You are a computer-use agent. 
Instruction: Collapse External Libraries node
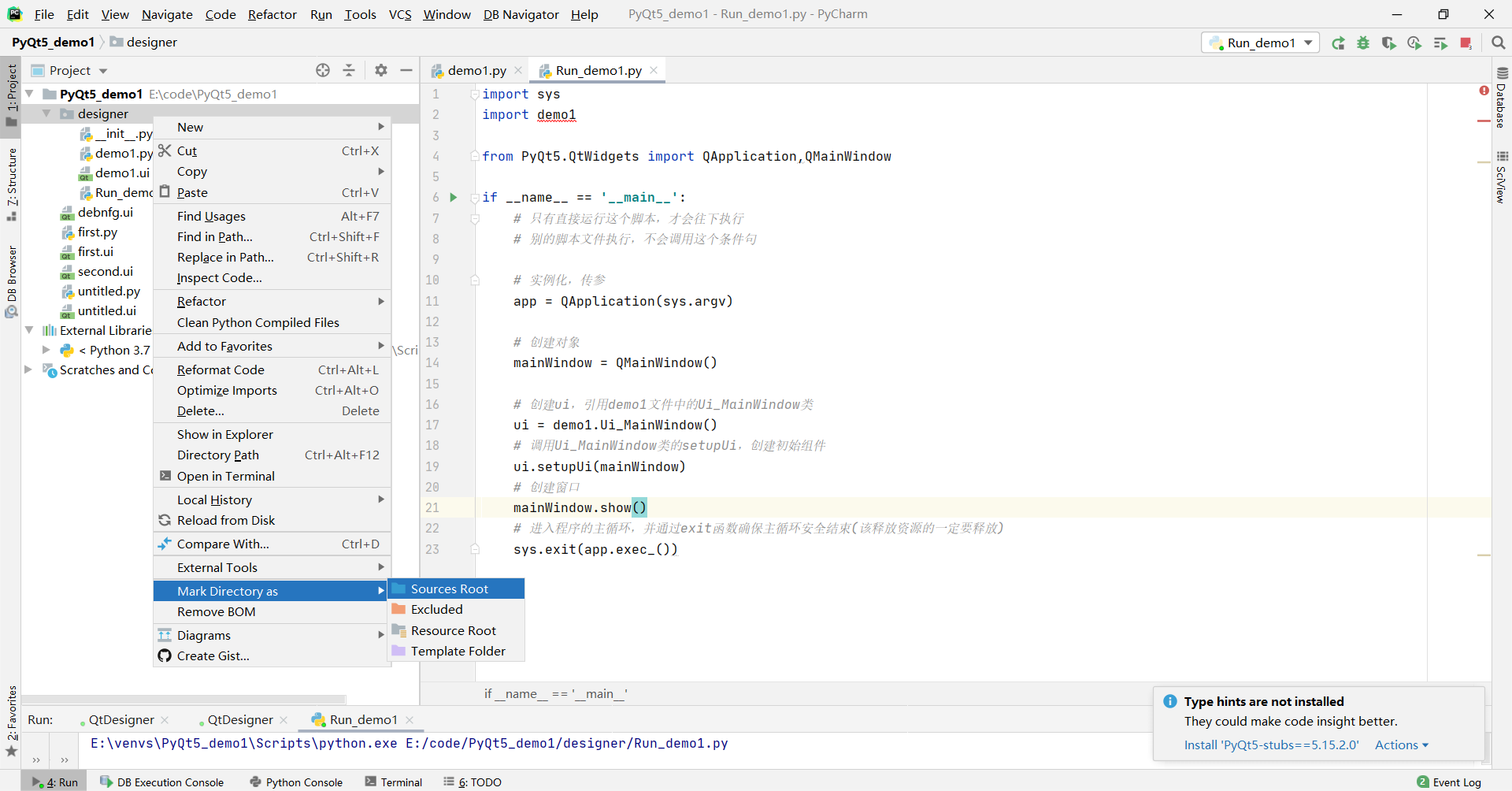pos(29,330)
